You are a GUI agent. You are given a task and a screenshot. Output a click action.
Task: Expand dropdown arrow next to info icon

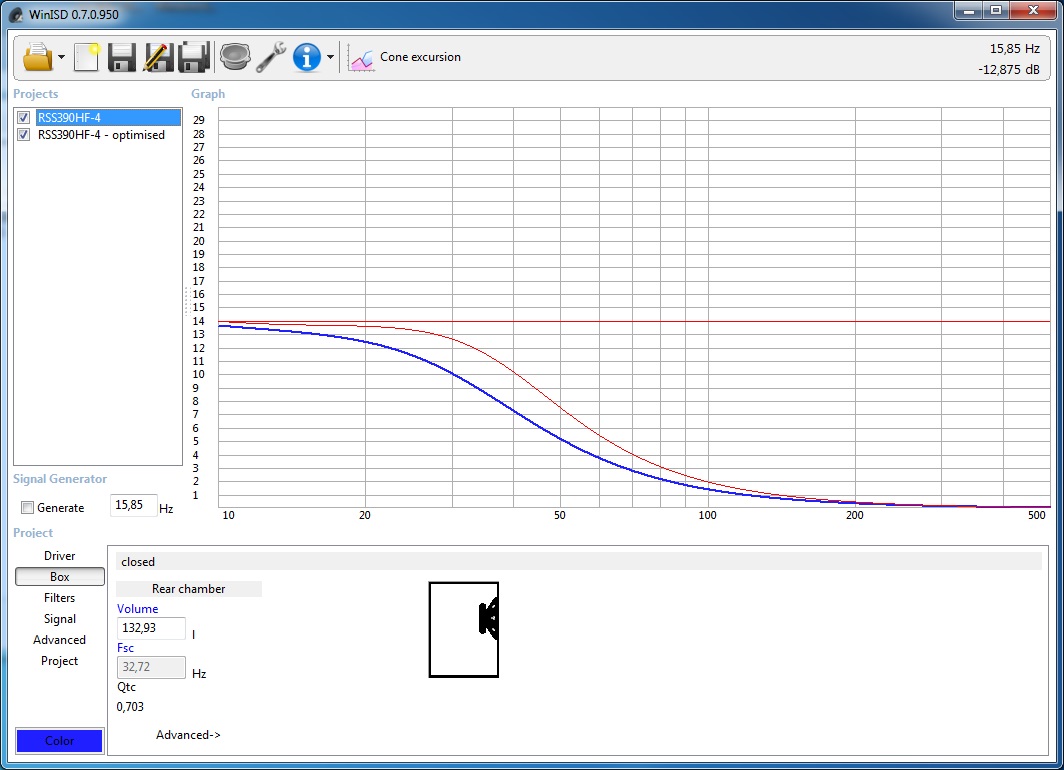[x=330, y=57]
